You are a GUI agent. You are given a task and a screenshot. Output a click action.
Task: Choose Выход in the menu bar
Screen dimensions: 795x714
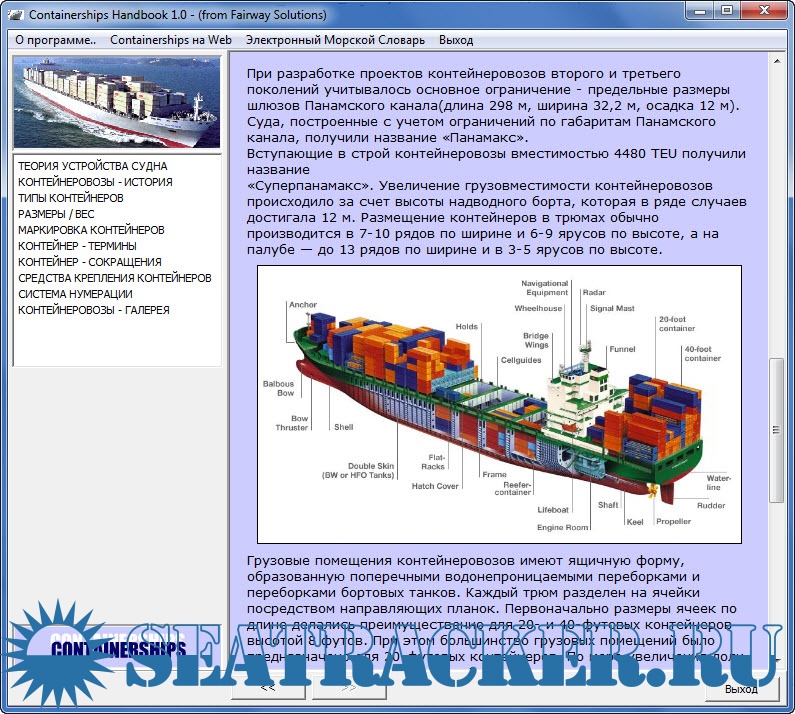tap(456, 40)
